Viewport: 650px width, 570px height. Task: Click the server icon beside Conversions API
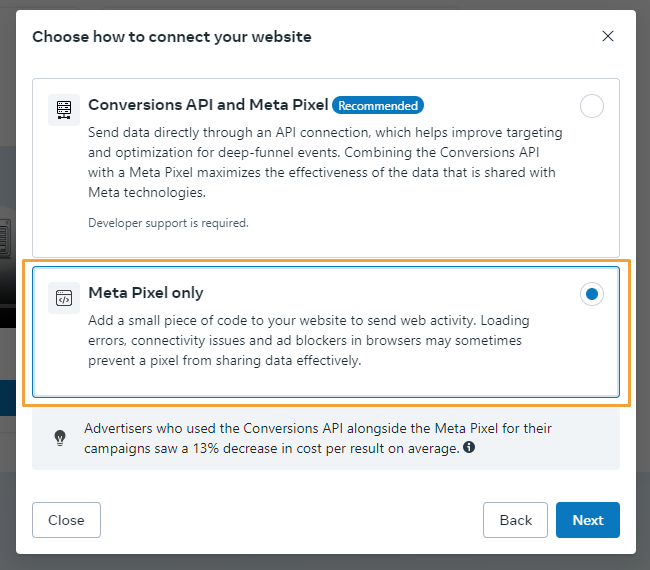click(64, 110)
